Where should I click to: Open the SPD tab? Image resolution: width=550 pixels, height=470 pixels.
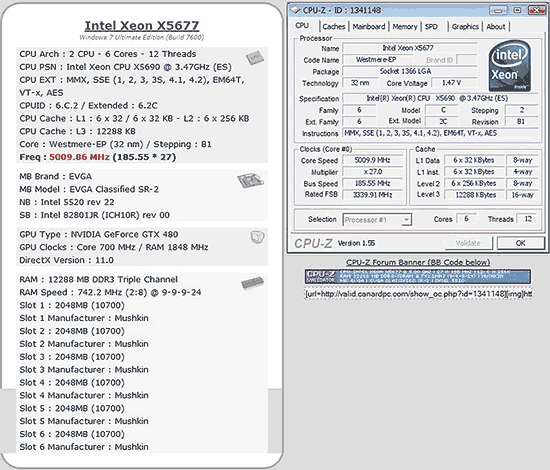click(431, 27)
